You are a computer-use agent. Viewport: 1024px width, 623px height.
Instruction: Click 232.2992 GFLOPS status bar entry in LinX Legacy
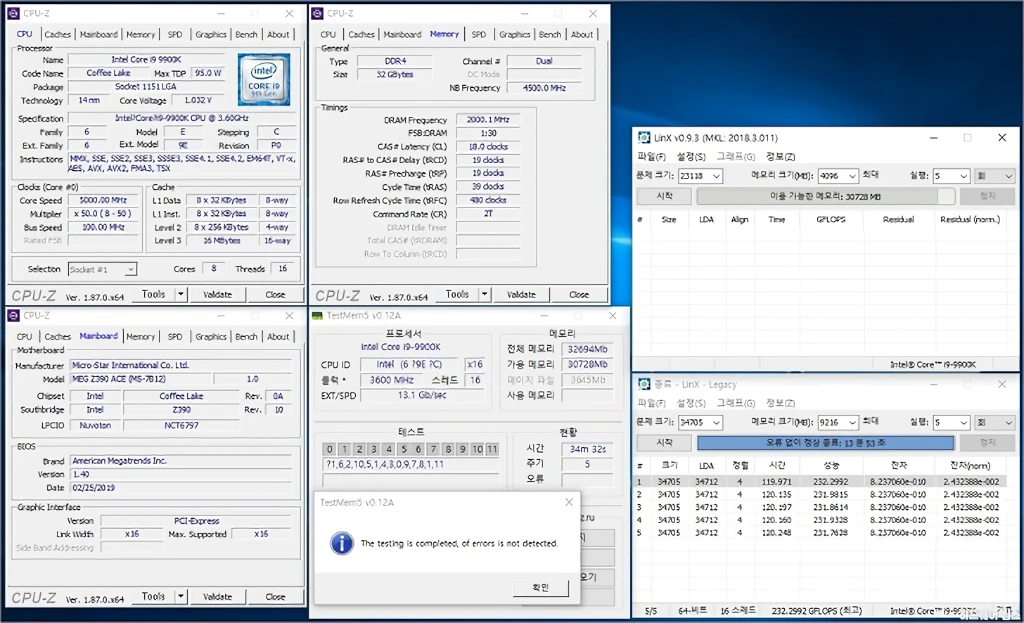click(816, 611)
